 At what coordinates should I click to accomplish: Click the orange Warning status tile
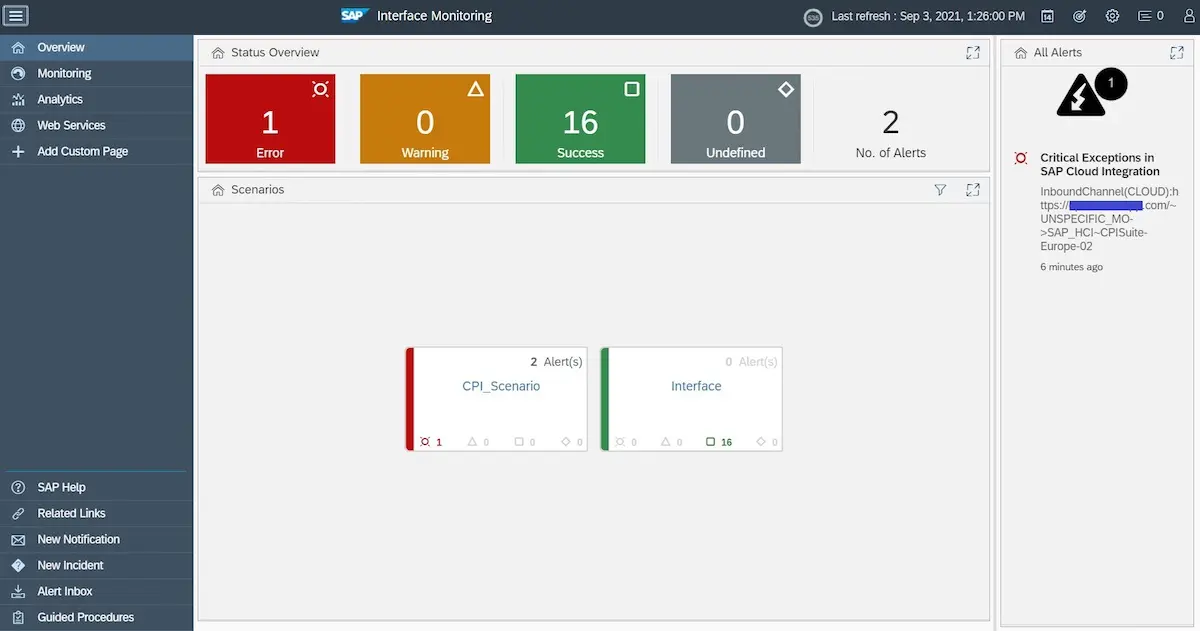425,119
